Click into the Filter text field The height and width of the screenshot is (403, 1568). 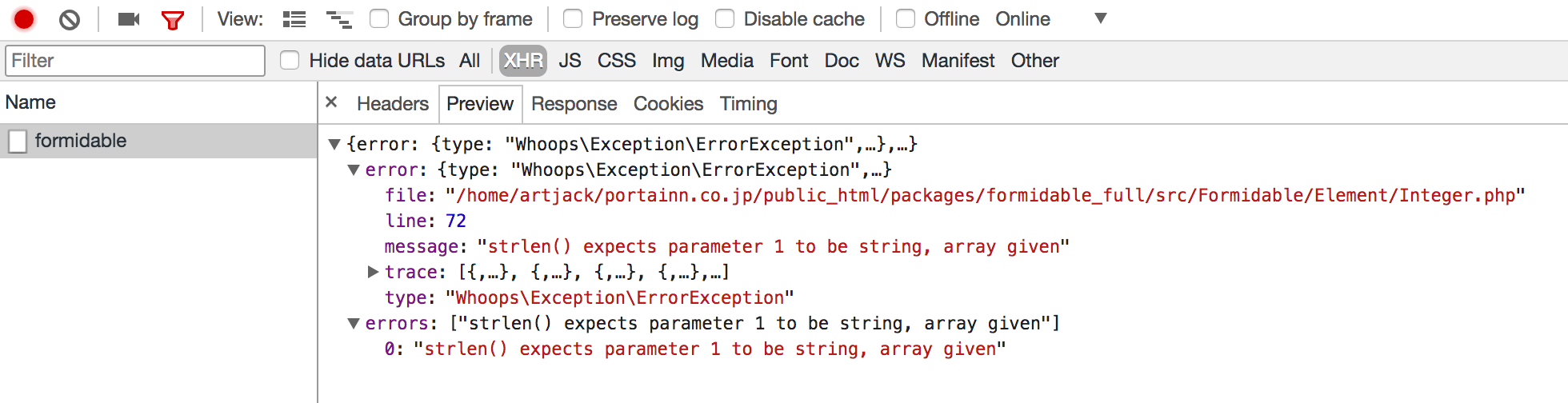pyautogui.click(x=135, y=61)
